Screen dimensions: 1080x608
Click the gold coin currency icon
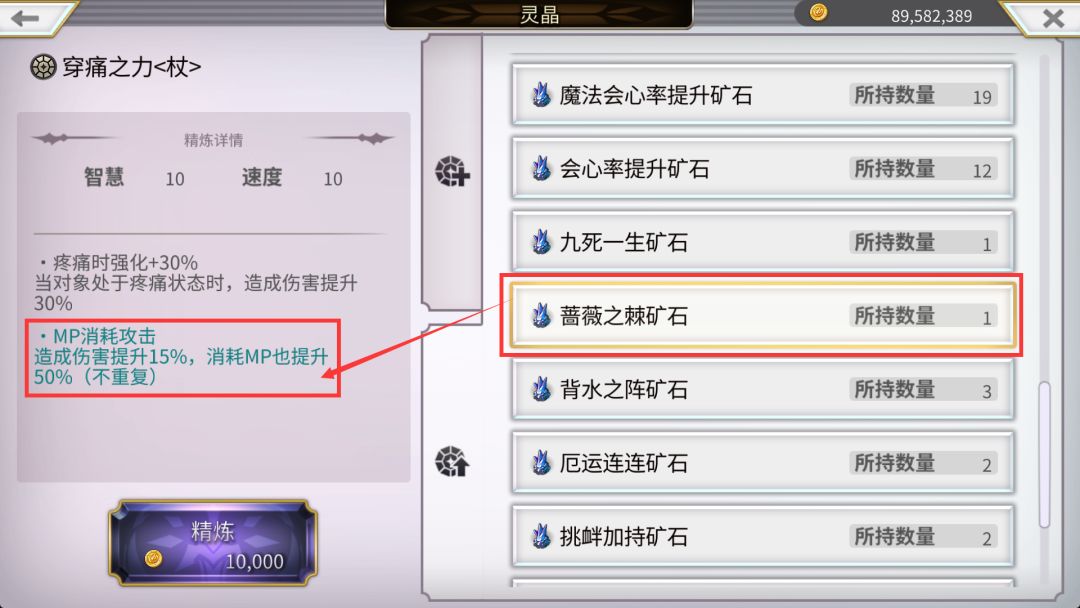(x=818, y=12)
